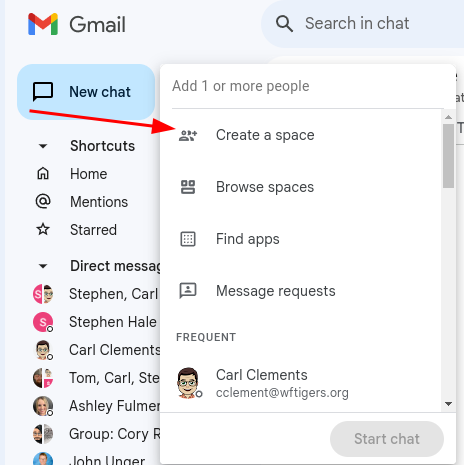The image size is (464, 465).
Task: Open the Stephen, Carl group conversation
Action: (95, 294)
